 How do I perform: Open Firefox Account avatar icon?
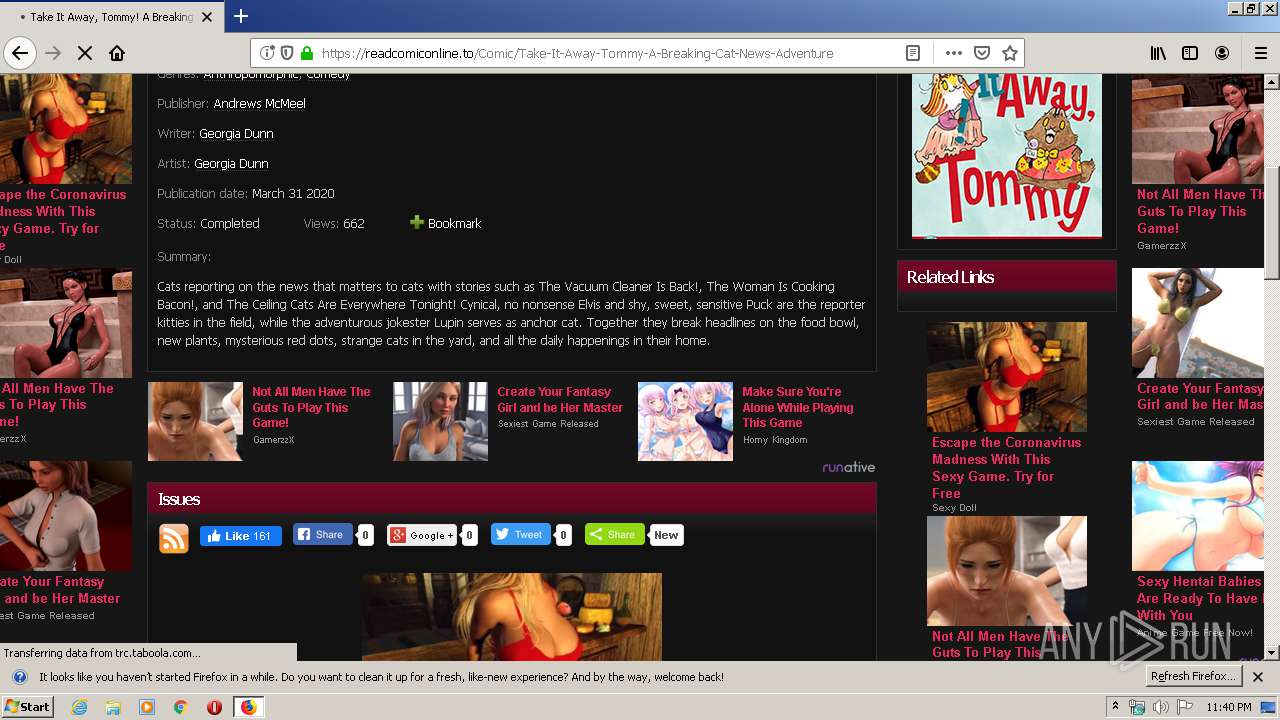pos(1222,53)
